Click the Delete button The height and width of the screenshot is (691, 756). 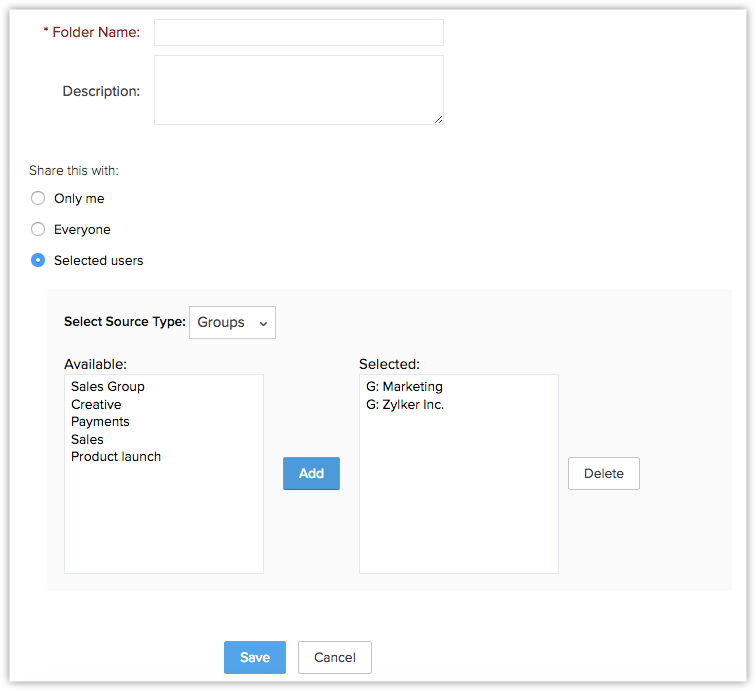click(x=603, y=473)
